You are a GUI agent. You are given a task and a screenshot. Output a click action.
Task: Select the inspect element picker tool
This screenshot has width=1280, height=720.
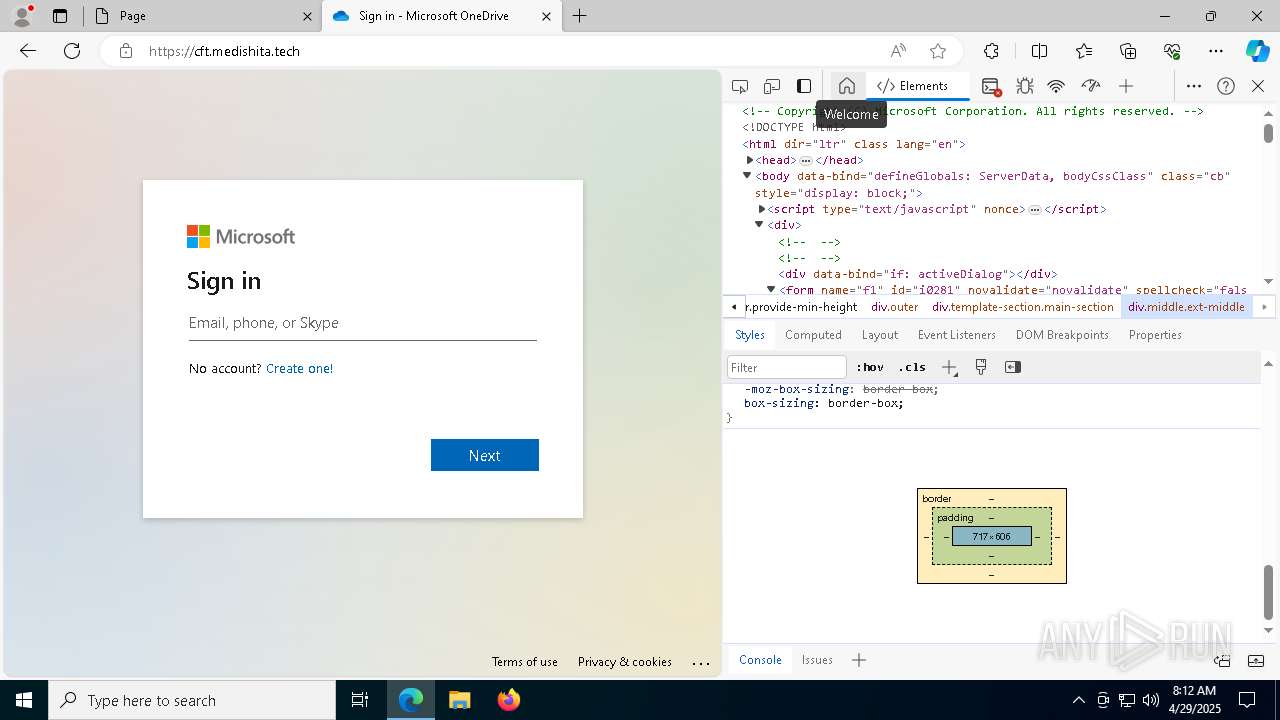coord(740,86)
